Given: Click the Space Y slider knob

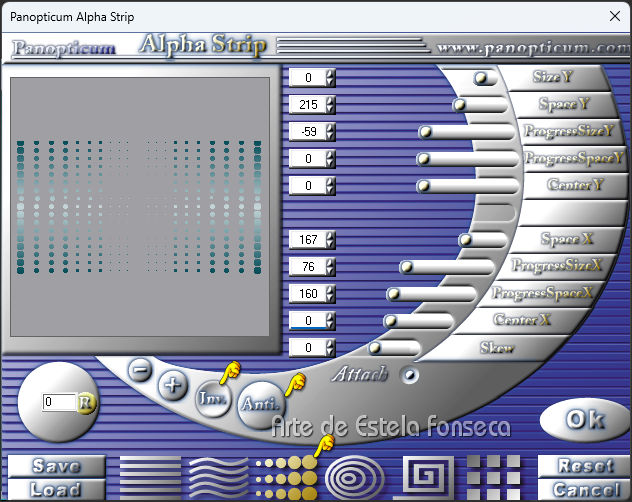Looking at the screenshot, I should click(x=459, y=105).
